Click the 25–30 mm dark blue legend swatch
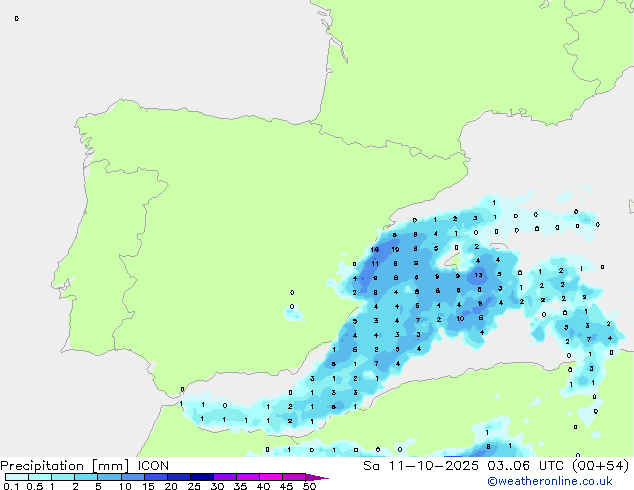This screenshot has height=490, width=634. (x=202, y=477)
